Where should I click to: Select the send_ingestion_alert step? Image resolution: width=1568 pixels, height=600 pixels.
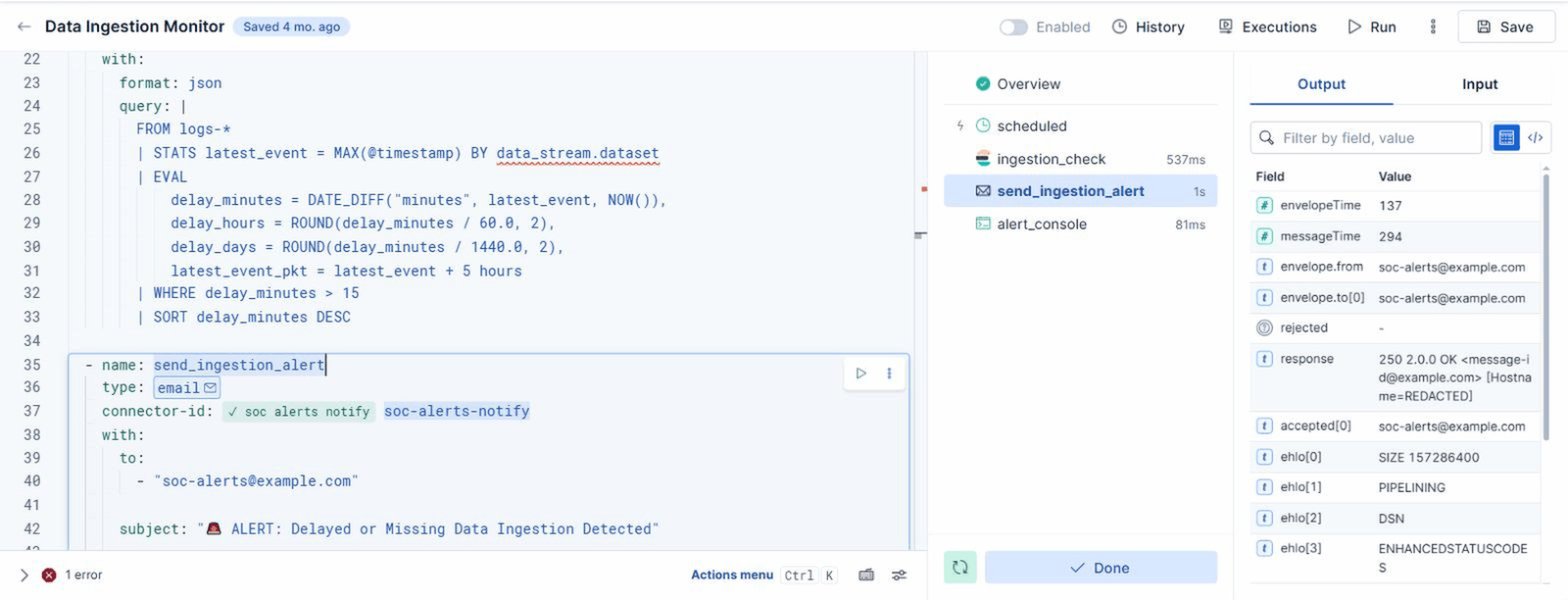1080,191
